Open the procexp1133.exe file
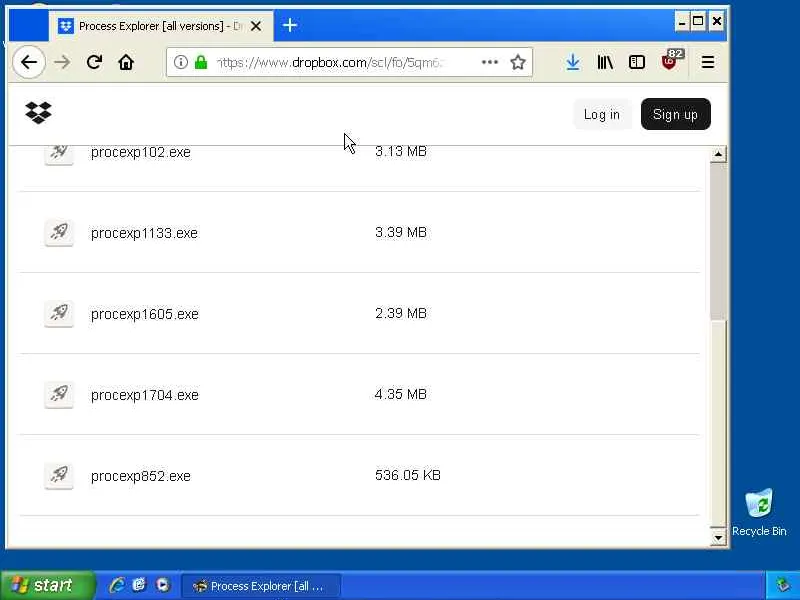800x600 pixels. click(x=144, y=233)
